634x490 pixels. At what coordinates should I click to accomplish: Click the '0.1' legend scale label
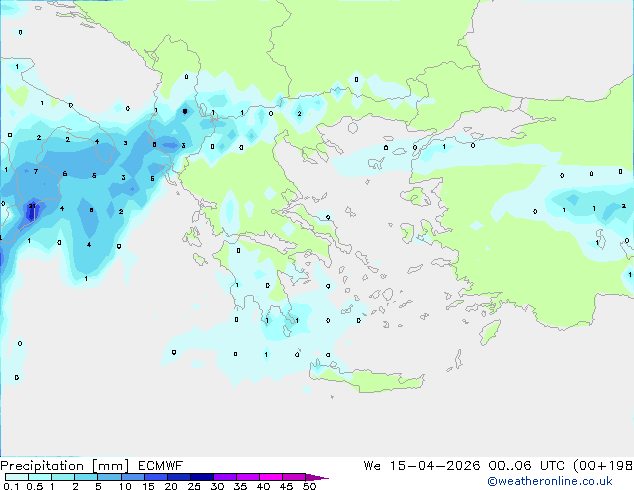pos(11,486)
